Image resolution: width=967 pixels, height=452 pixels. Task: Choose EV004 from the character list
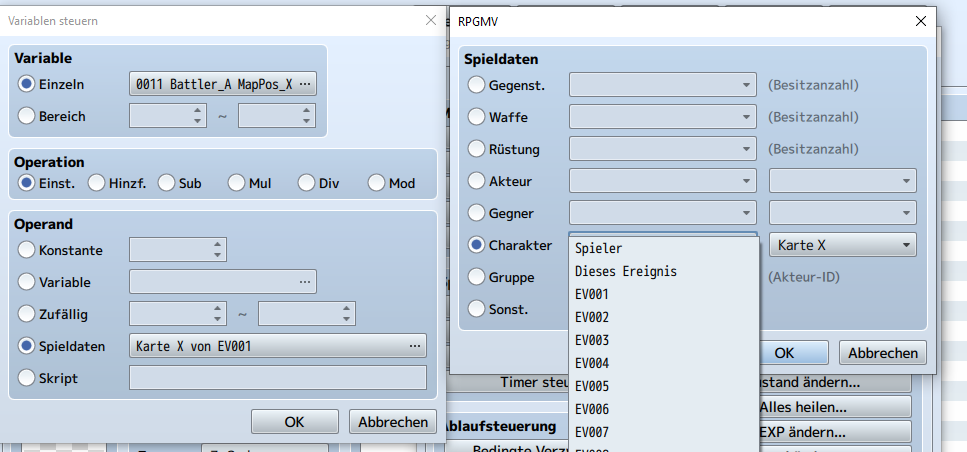(x=664, y=364)
